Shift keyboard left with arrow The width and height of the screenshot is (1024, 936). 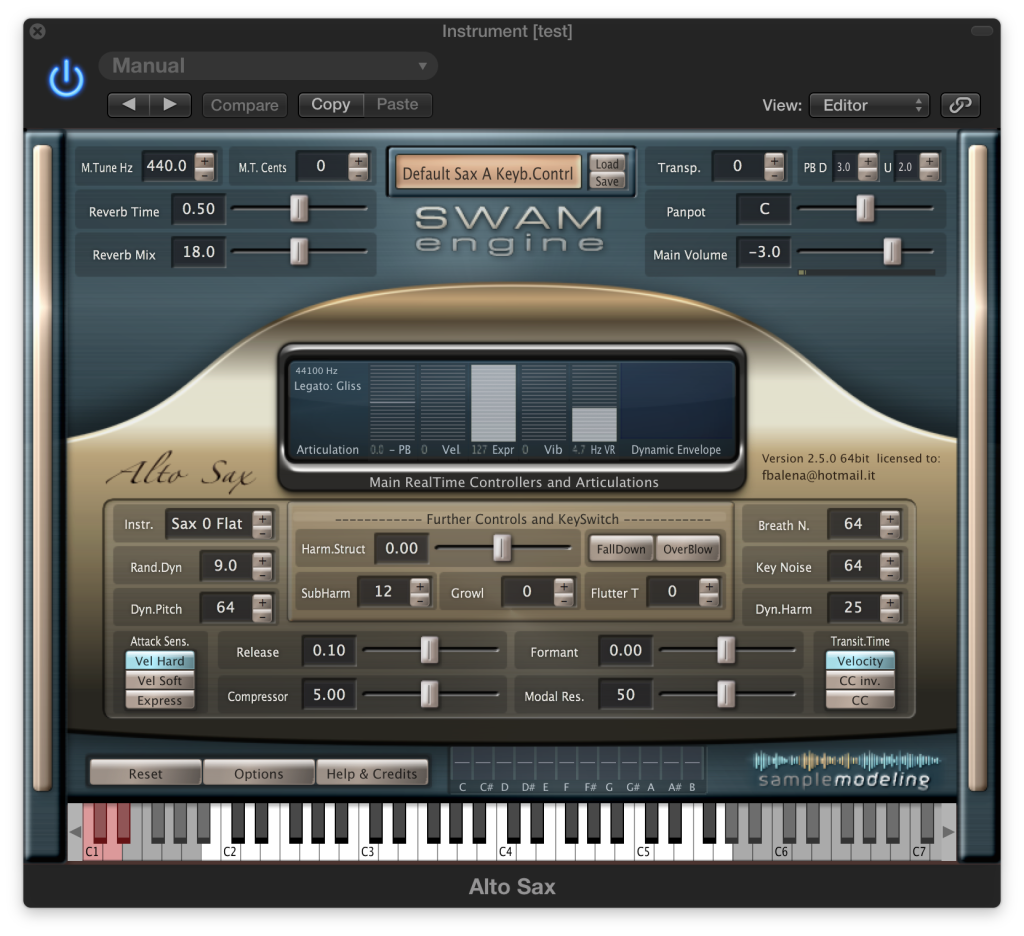tap(75, 831)
